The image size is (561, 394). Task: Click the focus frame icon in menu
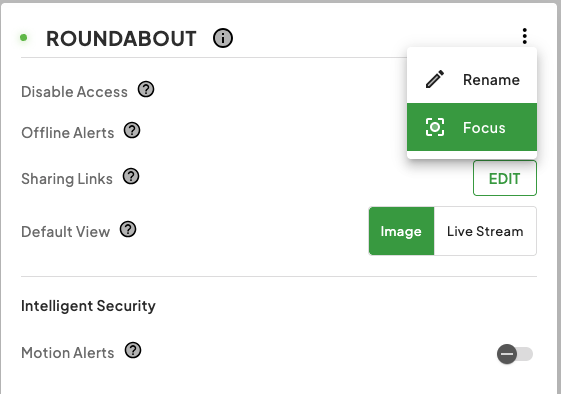(x=435, y=127)
